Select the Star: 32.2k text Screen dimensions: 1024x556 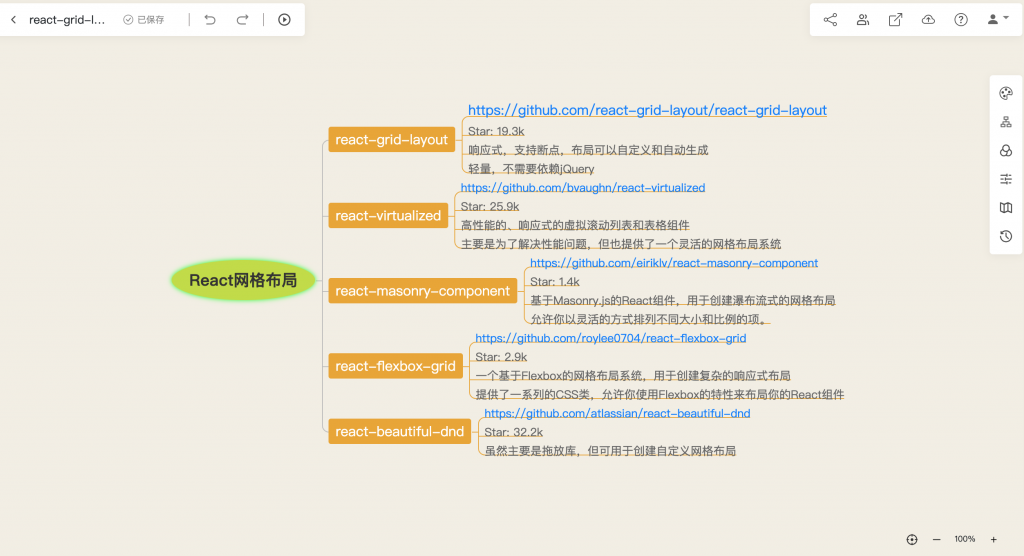coord(513,432)
